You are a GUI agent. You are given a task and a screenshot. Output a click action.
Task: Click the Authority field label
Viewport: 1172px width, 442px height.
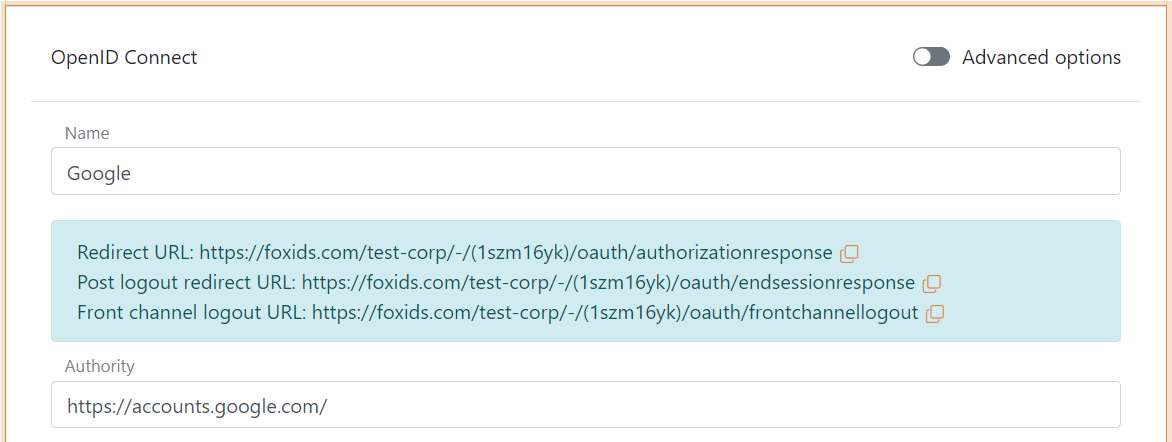coord(99,366)
